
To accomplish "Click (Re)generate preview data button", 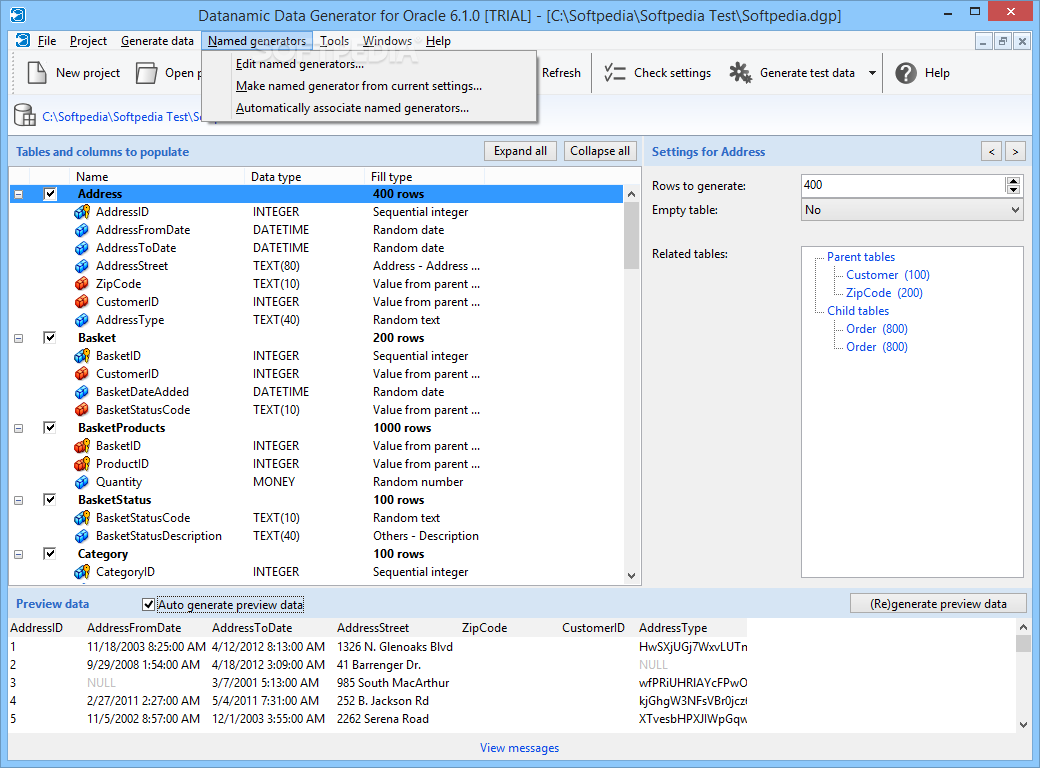I will 939,604.
